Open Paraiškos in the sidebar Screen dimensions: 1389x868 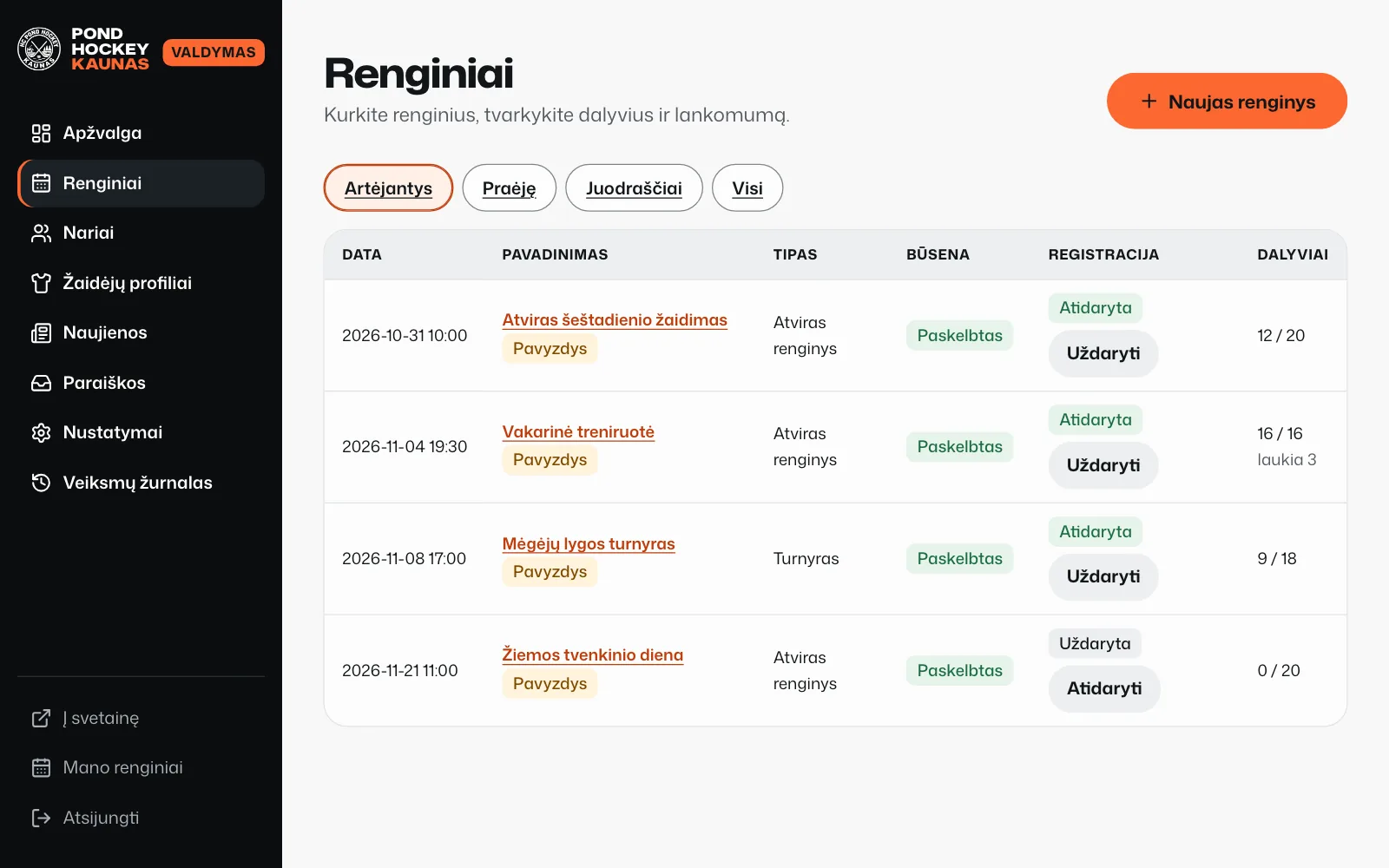[141, 383]
